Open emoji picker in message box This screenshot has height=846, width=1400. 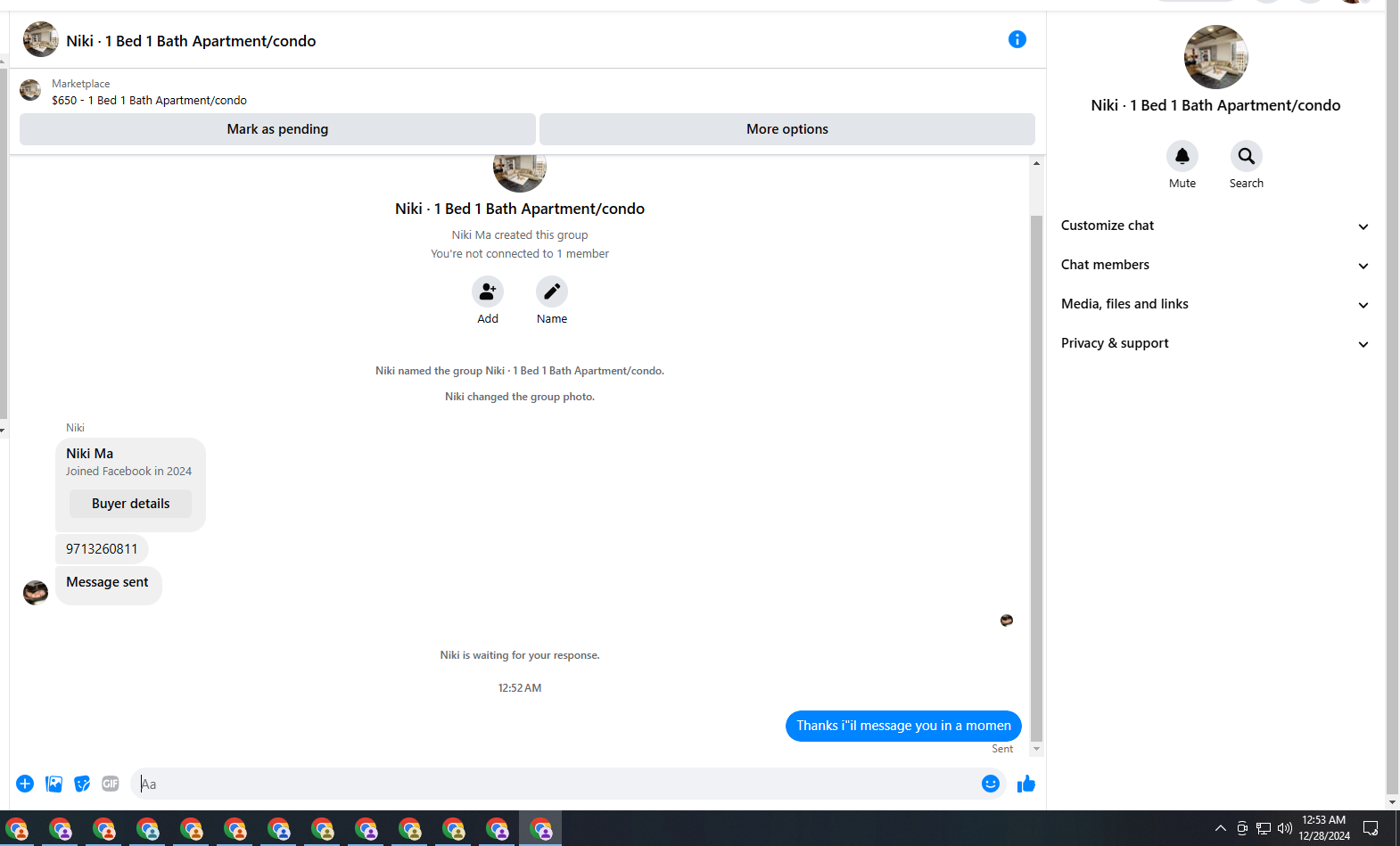991,784
